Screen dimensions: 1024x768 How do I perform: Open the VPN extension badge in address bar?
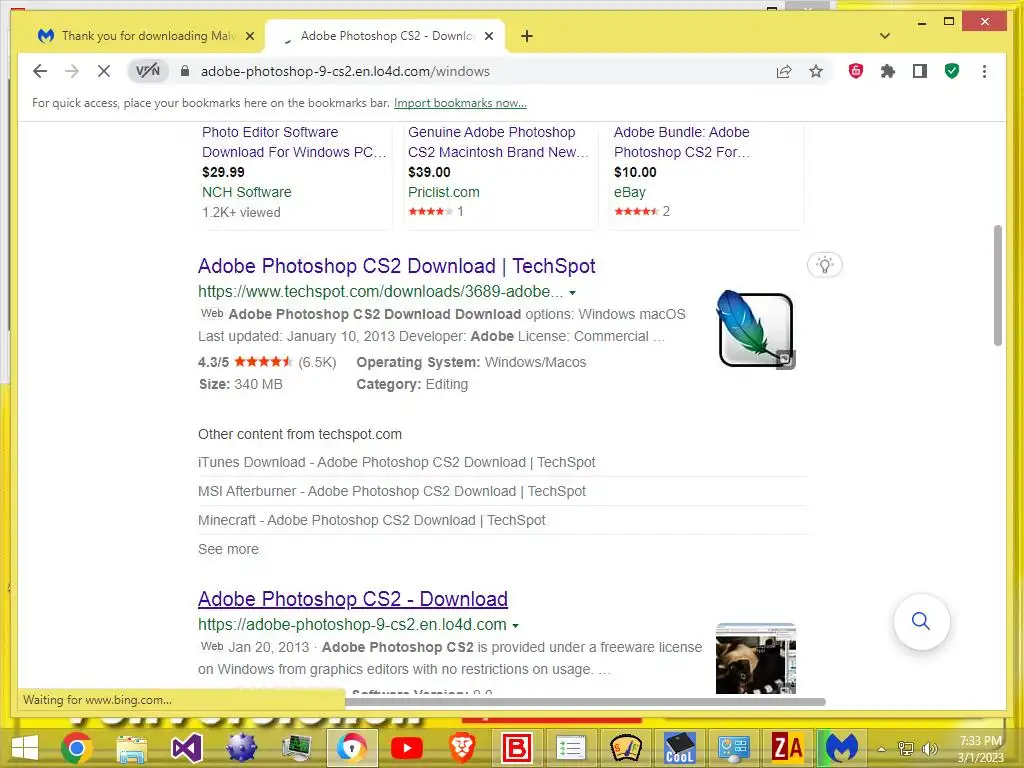pos(148,71)
